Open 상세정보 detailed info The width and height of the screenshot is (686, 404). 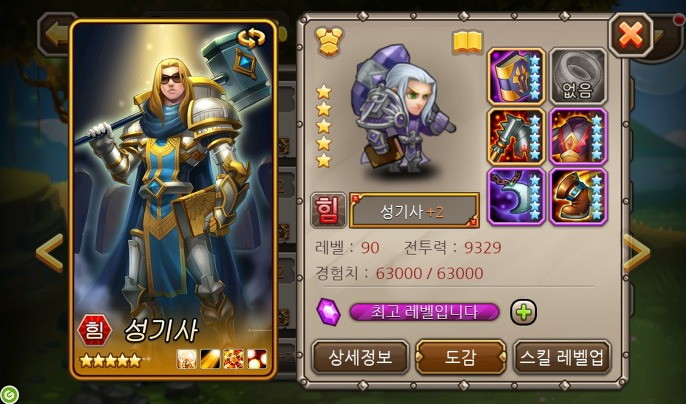[360, 358]
